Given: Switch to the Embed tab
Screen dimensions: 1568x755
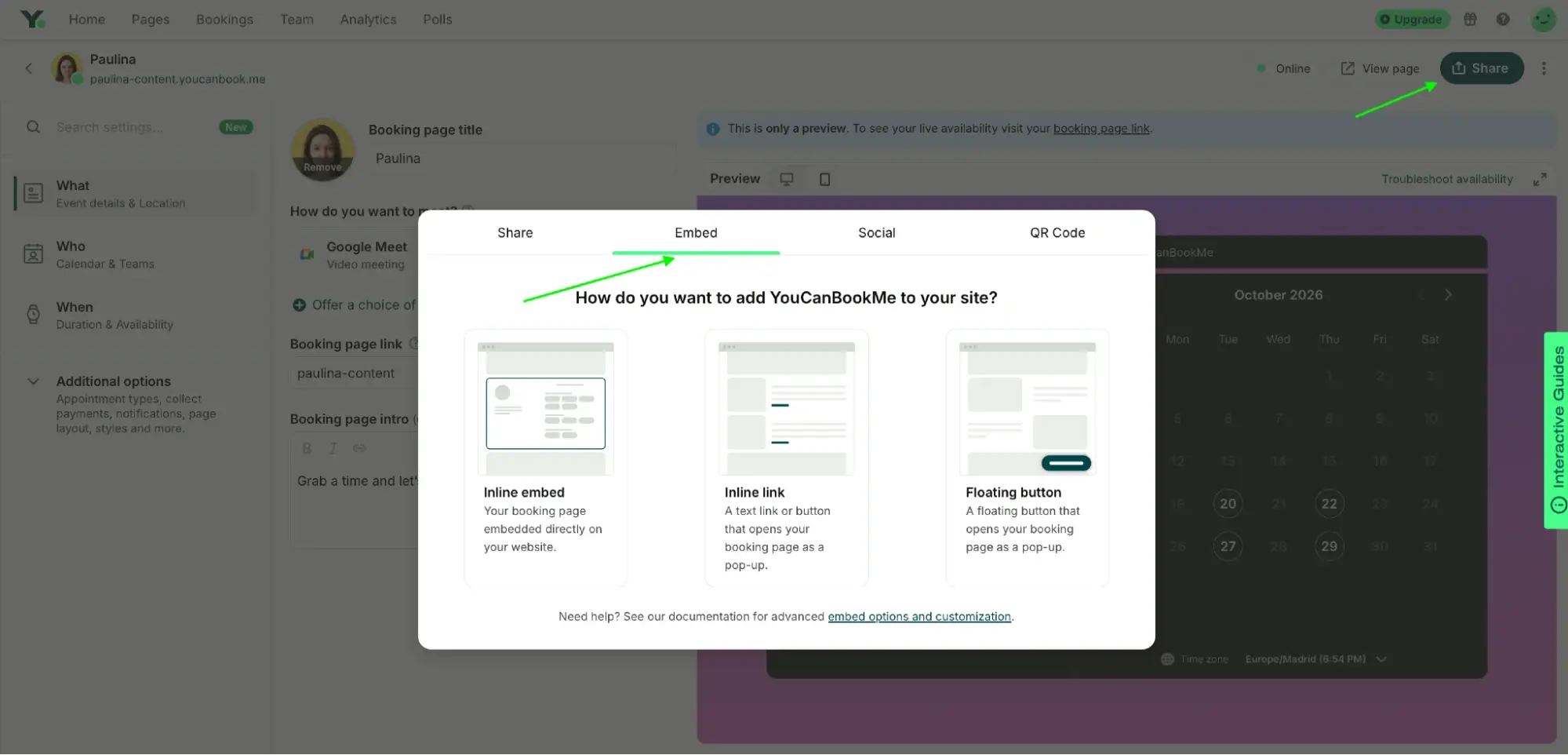Looking at the screenshot, I should pyautogui.click(x=696, y=233).
